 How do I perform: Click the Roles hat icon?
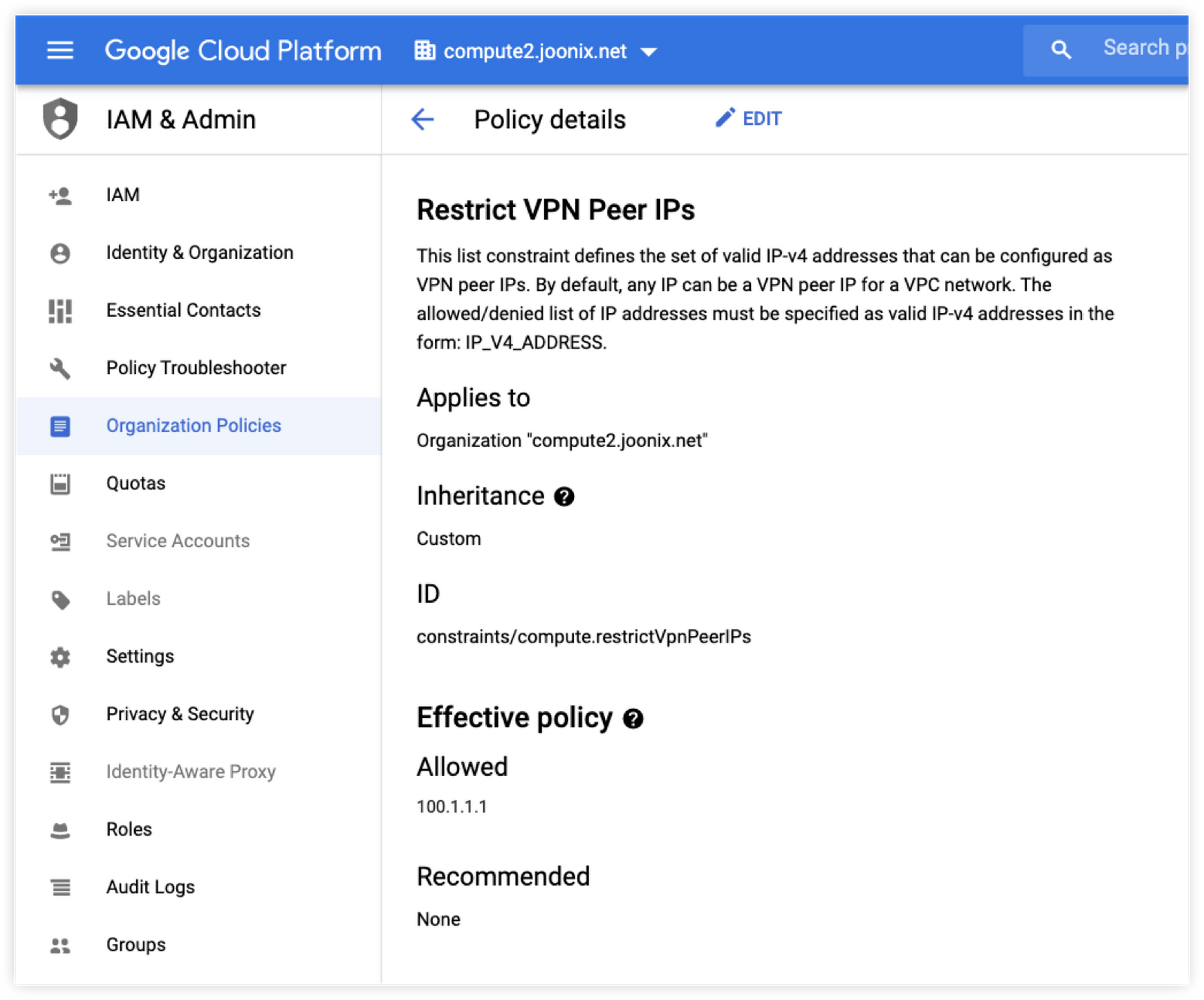[60, 831]
